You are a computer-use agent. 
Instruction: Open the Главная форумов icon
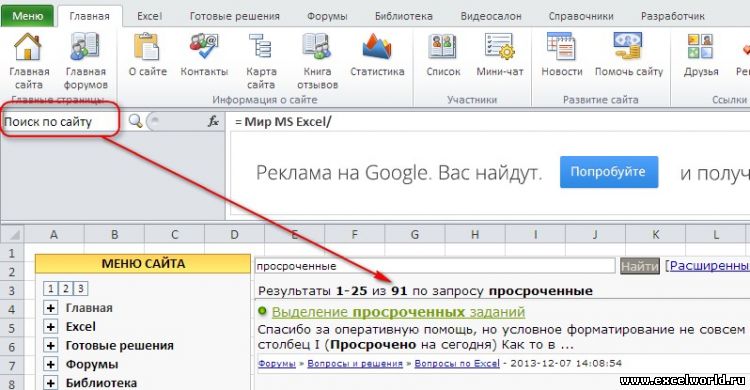86,47
